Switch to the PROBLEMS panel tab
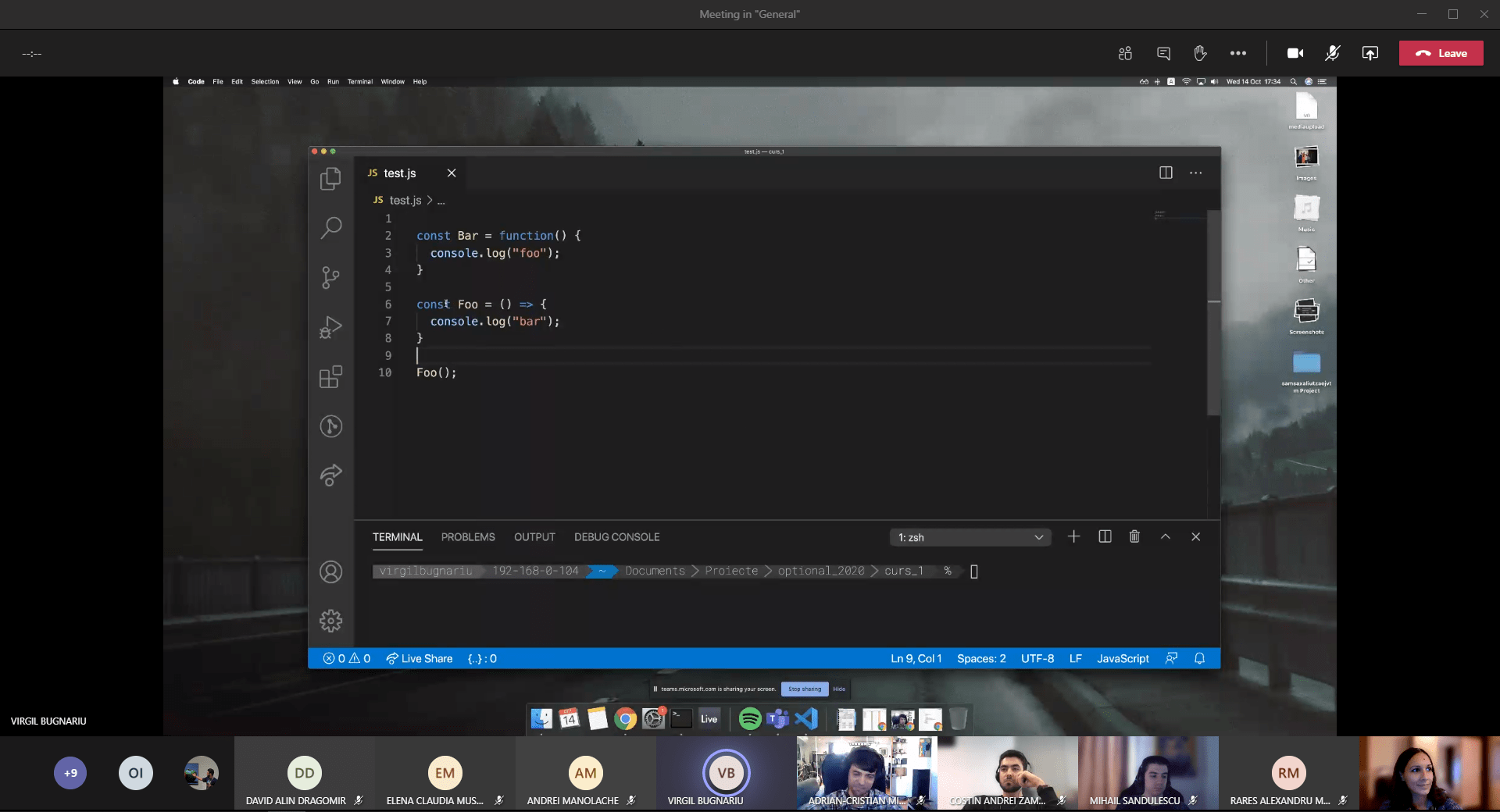 (467, 537)
